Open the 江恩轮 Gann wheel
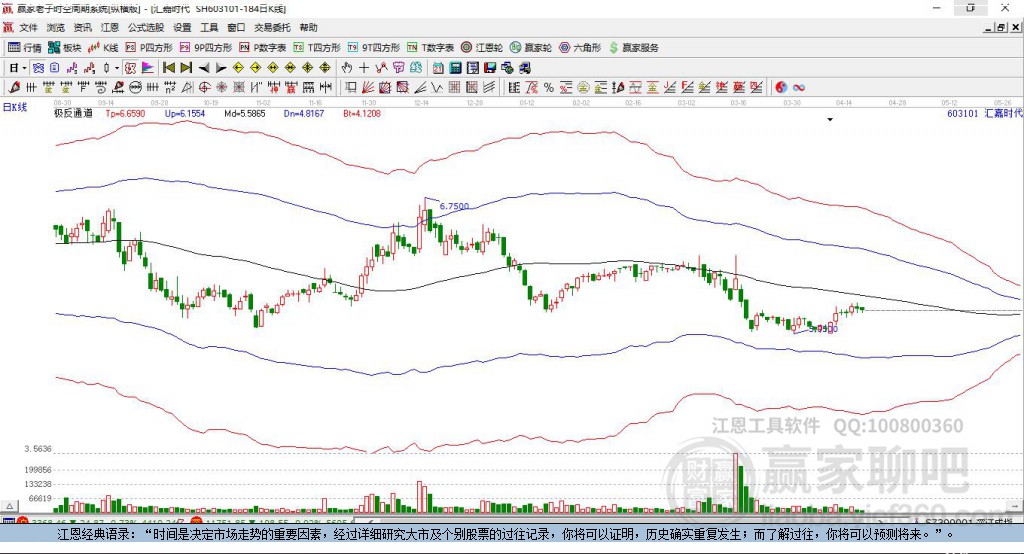The image size is (1024, 554). tap(482, 48)
